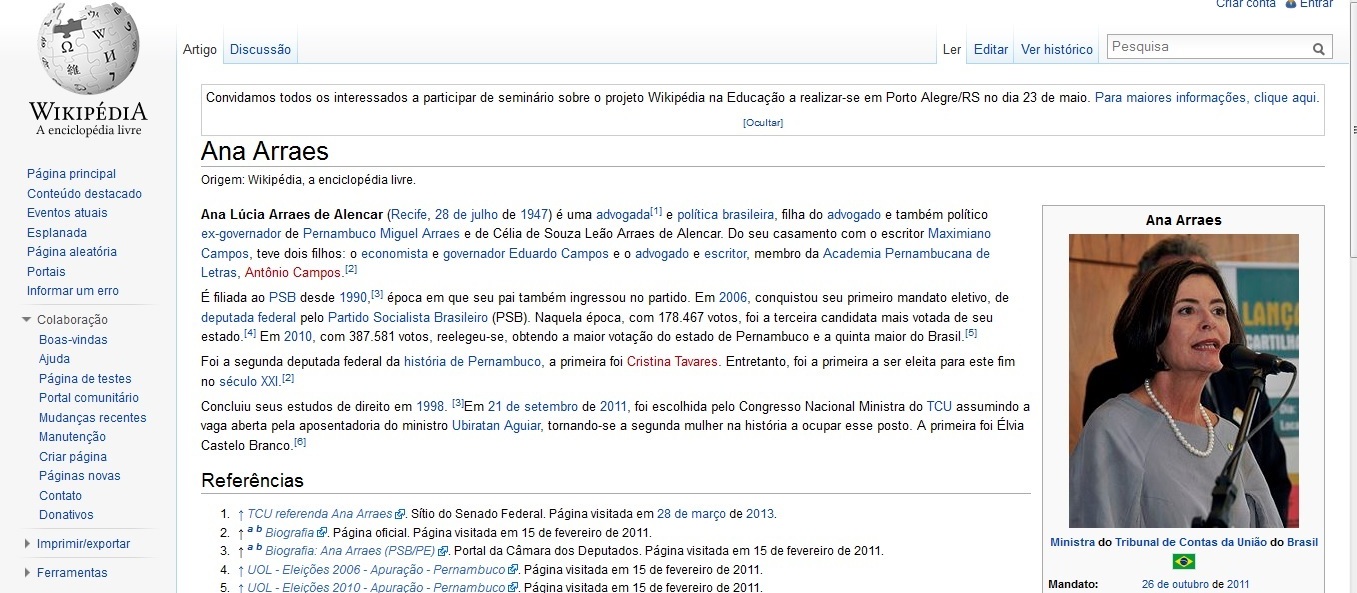Go to Página principal
The image size is (1357, 593).
pos(71,174)
